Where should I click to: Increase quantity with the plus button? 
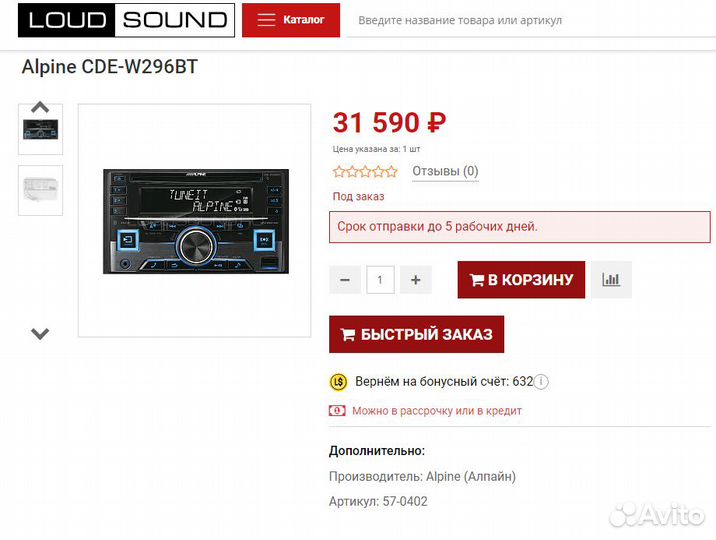point(416,280)
